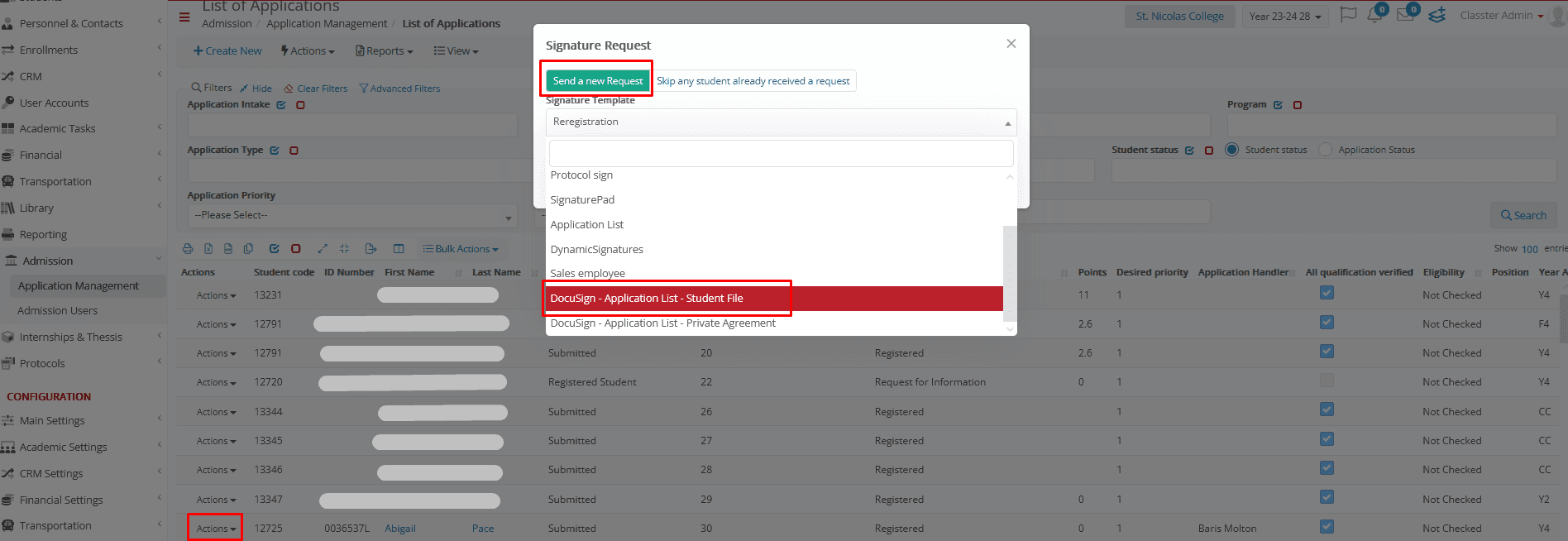The height and width of the screenshot is (541, 1568).
Task: Toggle qualification verified checkbox for student 12725
Action: [1327, 526]
